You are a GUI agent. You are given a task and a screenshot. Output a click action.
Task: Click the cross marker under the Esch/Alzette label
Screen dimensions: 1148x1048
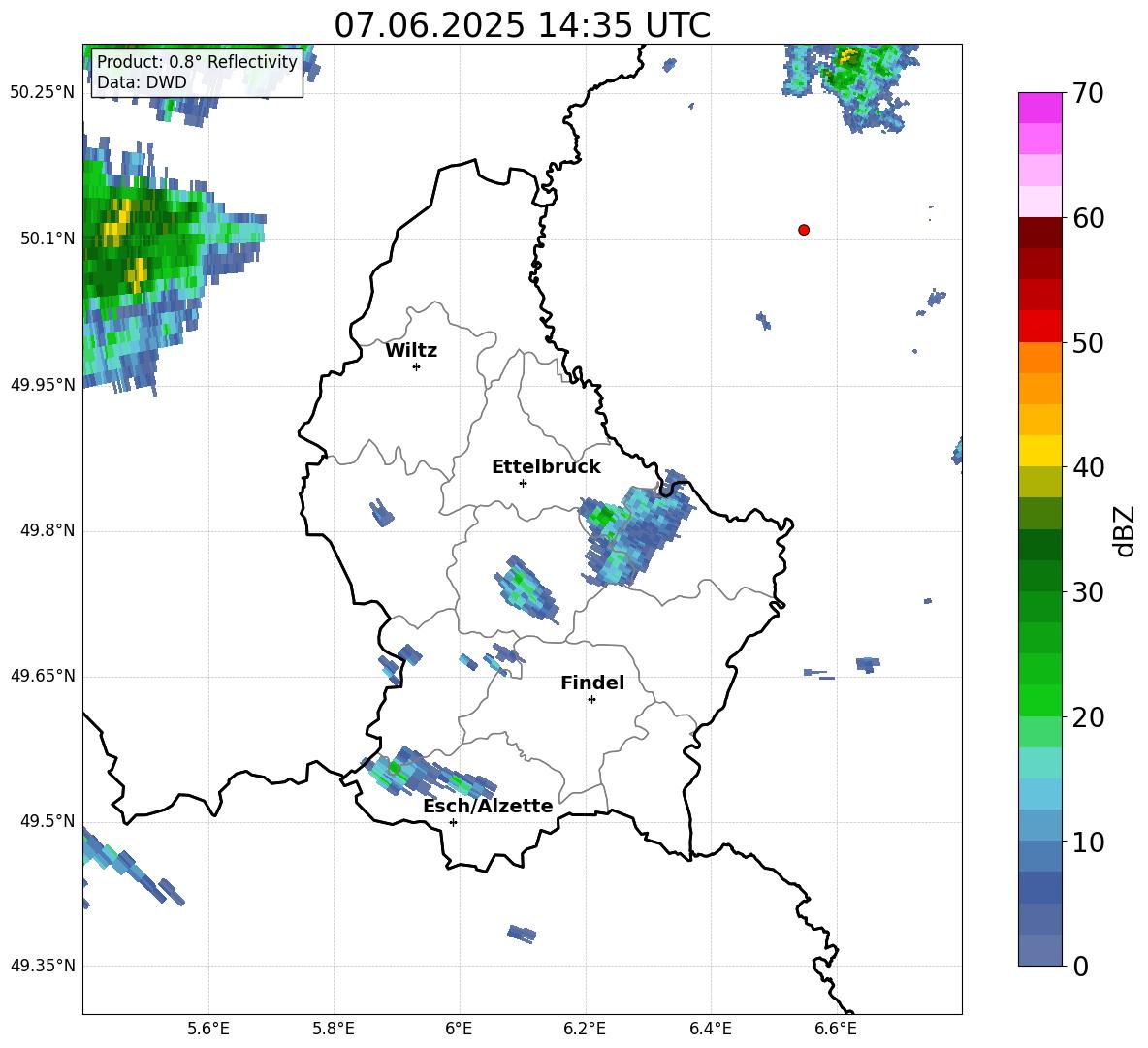point(453,822)
